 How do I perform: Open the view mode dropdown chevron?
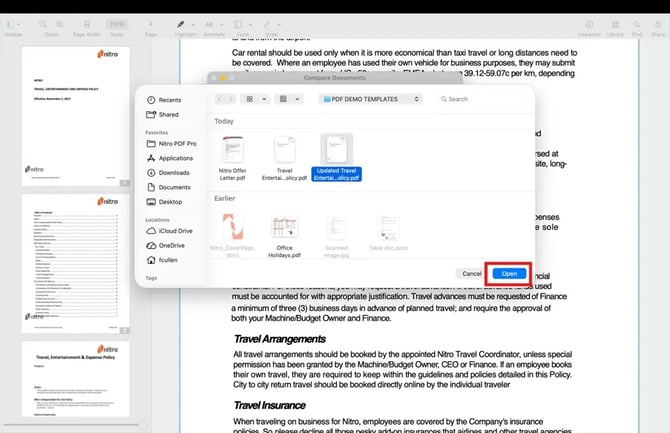pos(264,99)
